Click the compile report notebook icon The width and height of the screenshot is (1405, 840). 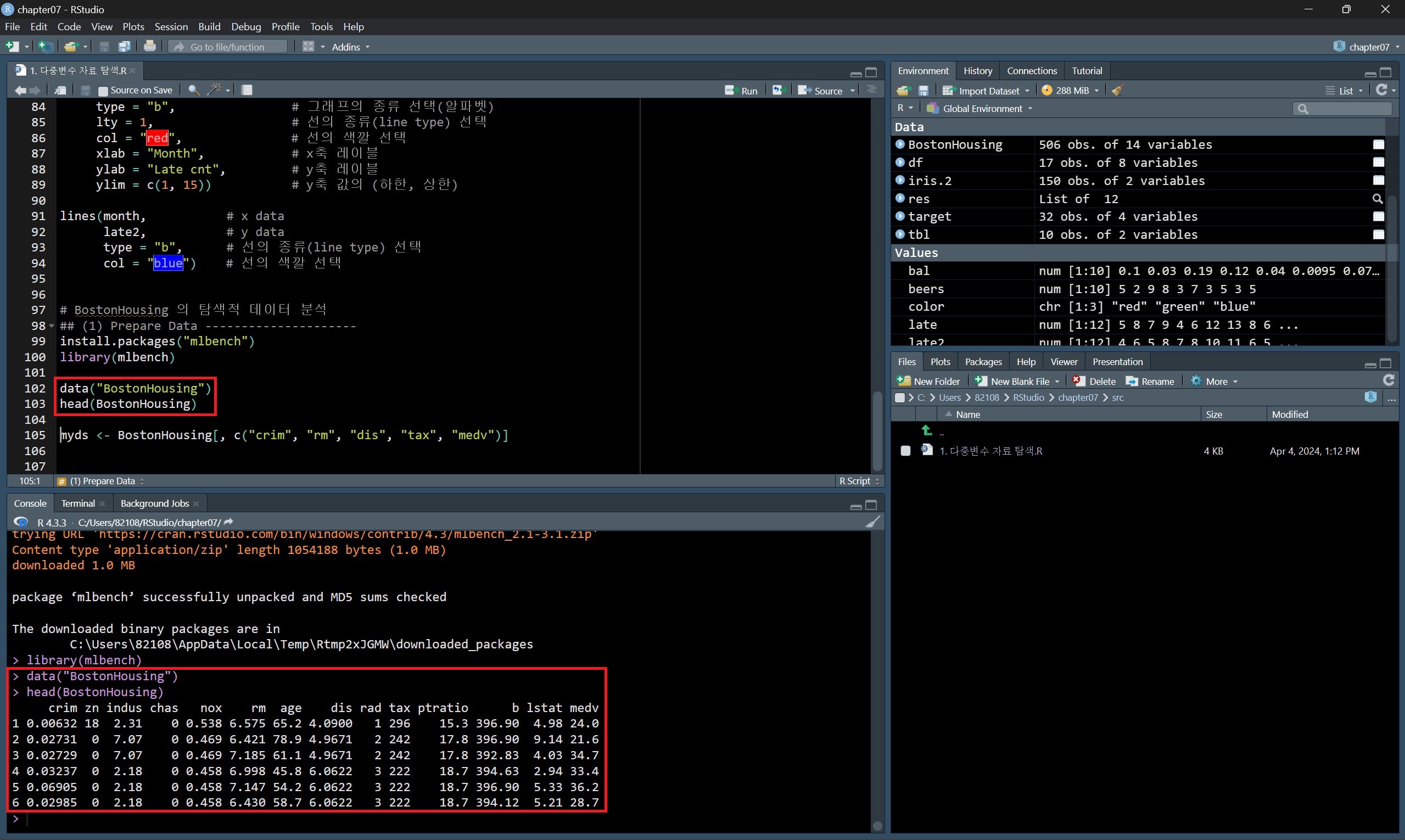tap(247, 90)
